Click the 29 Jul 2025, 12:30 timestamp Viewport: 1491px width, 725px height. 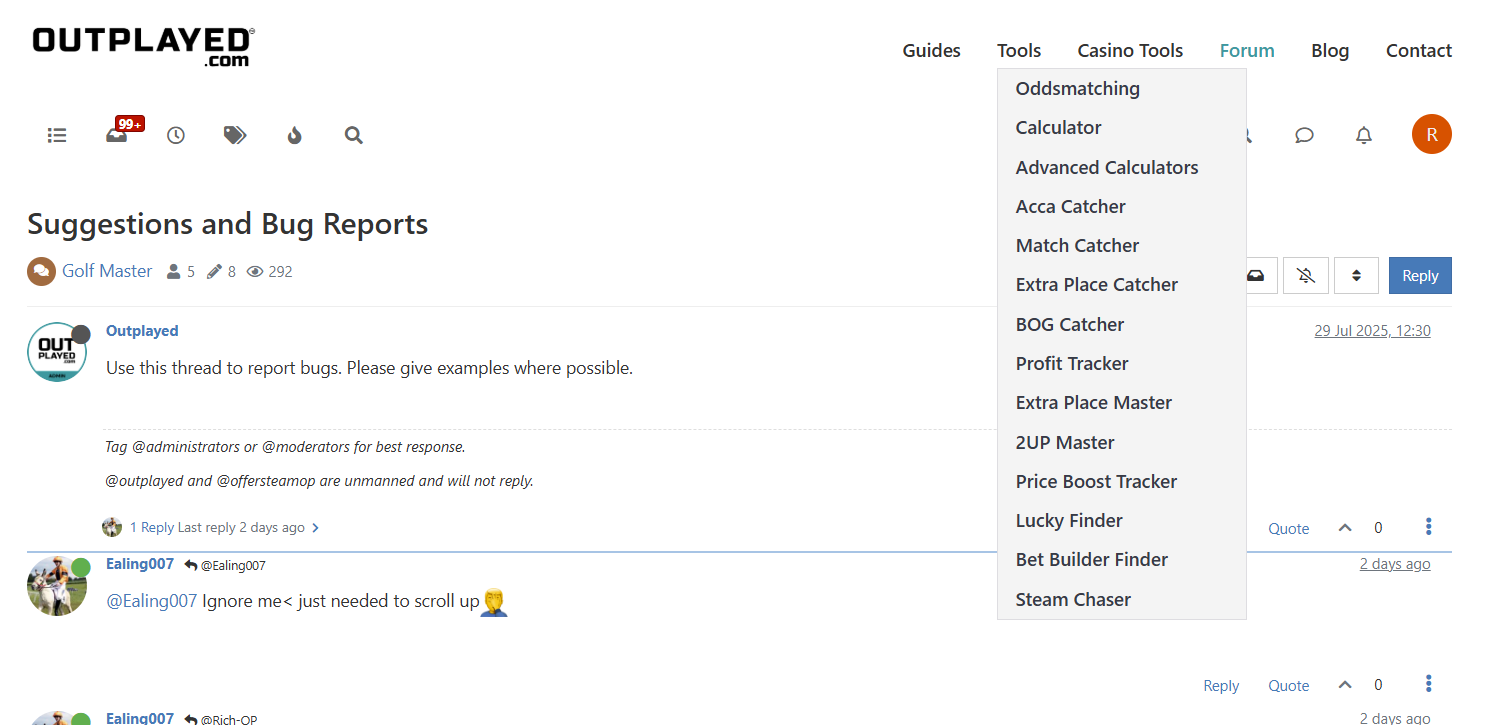tap(1372, 331)
